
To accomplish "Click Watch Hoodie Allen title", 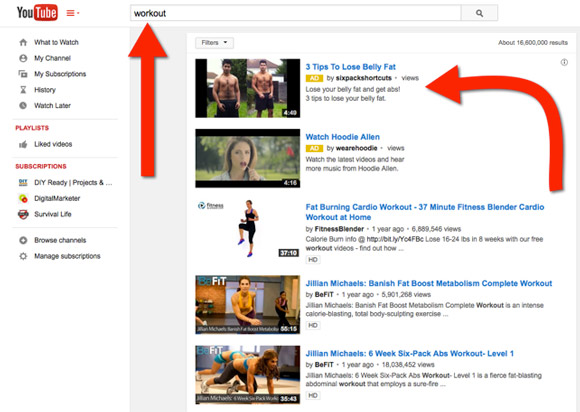I will tap(343, 137).
